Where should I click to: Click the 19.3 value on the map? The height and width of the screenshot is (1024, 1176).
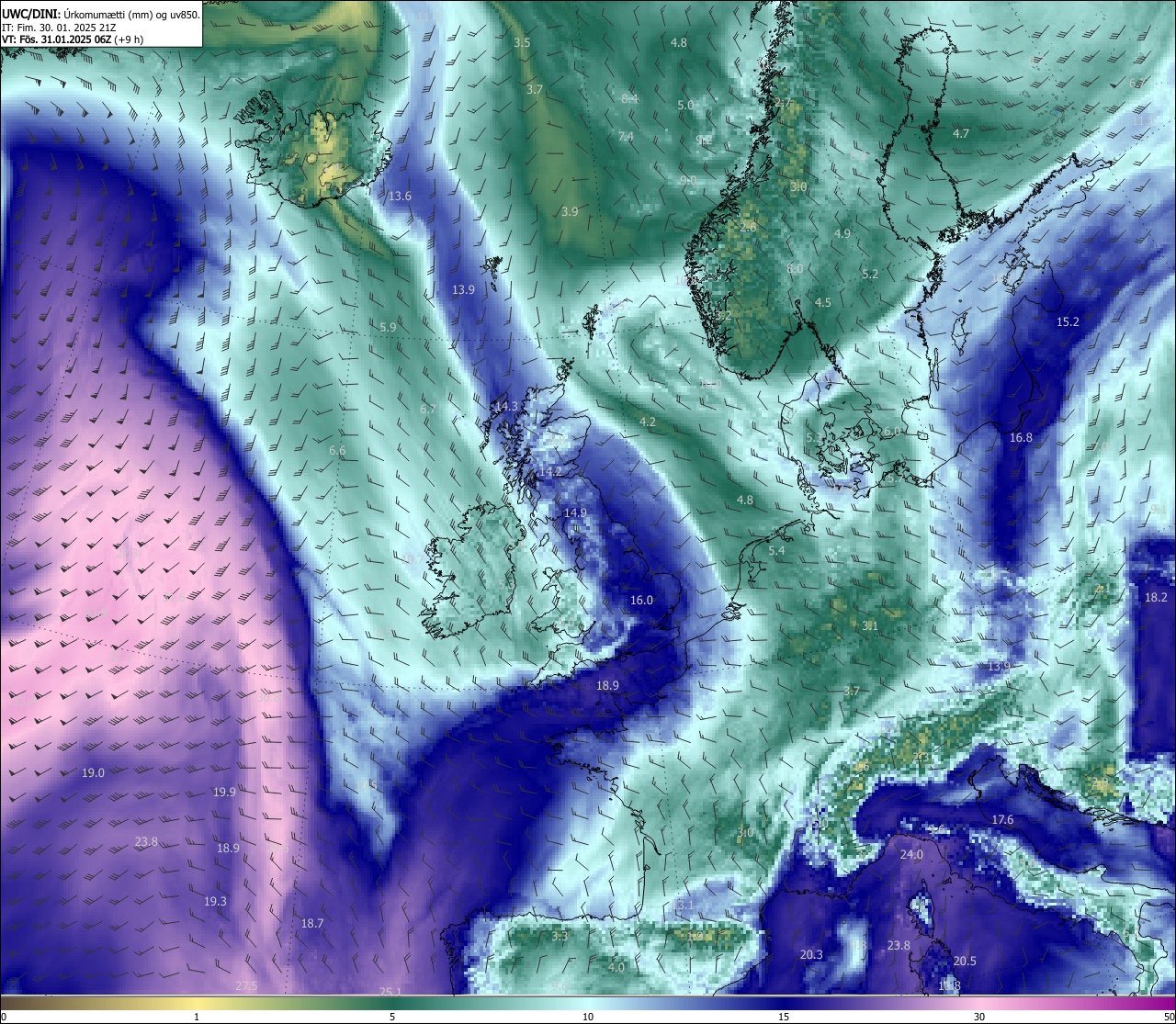point(215,902)
